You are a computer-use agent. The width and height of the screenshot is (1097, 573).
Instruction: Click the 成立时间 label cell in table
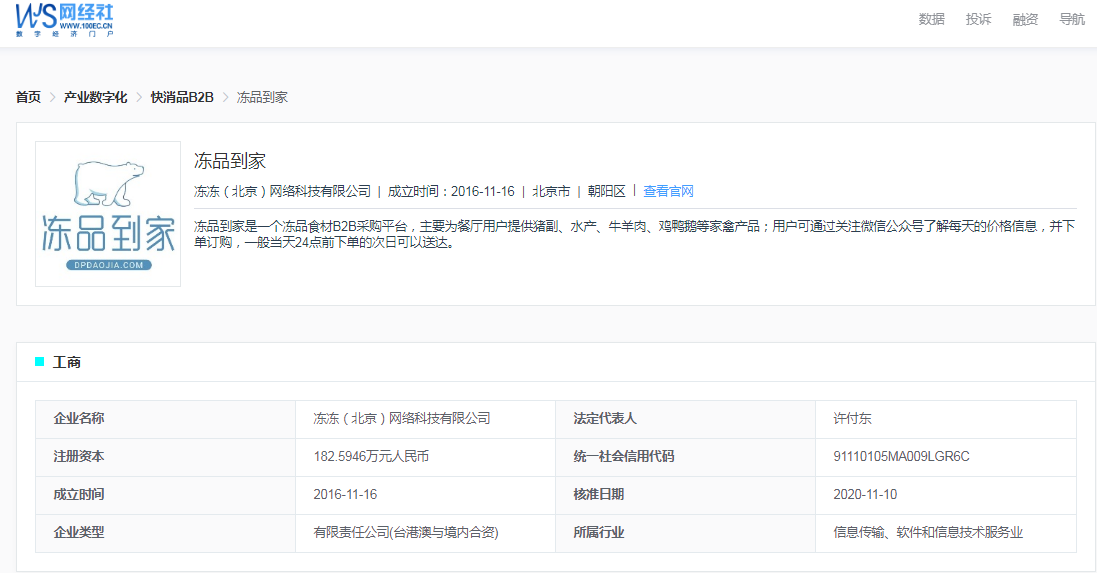[x=166, y=495]
